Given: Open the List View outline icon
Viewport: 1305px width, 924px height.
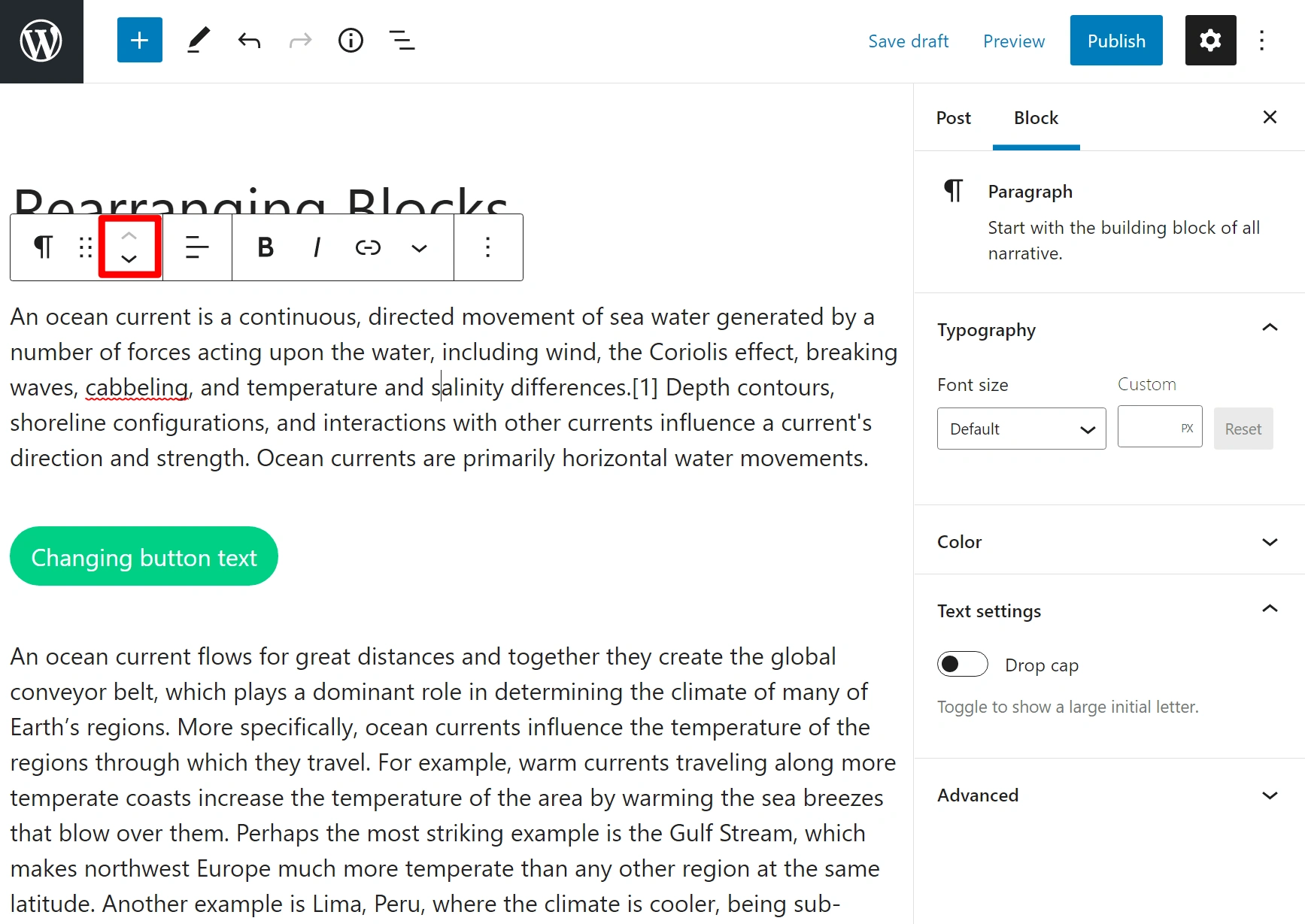Looking at the screenshot, I should (402, 40).
